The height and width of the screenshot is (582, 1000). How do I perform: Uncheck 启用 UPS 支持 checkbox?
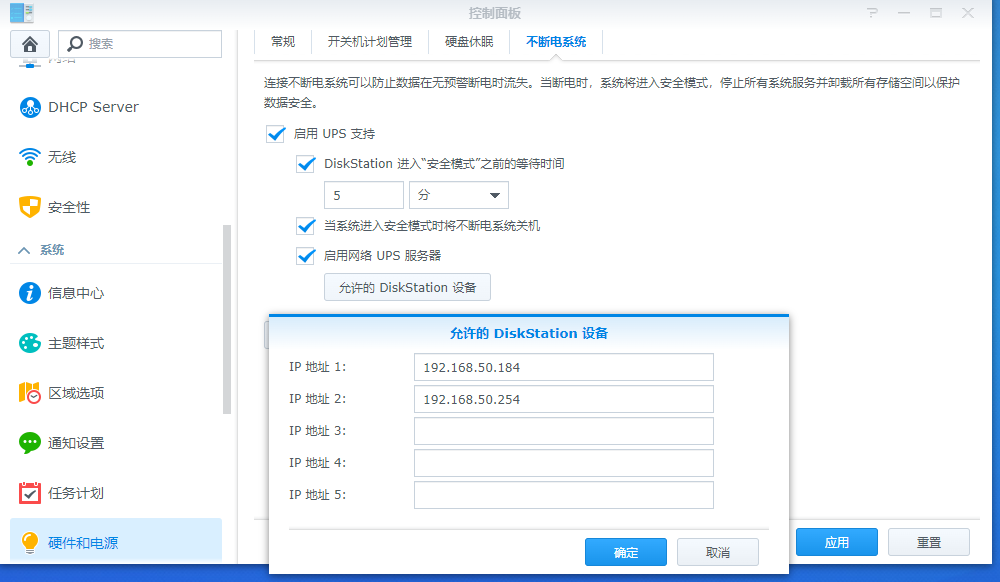click(276, 134)
